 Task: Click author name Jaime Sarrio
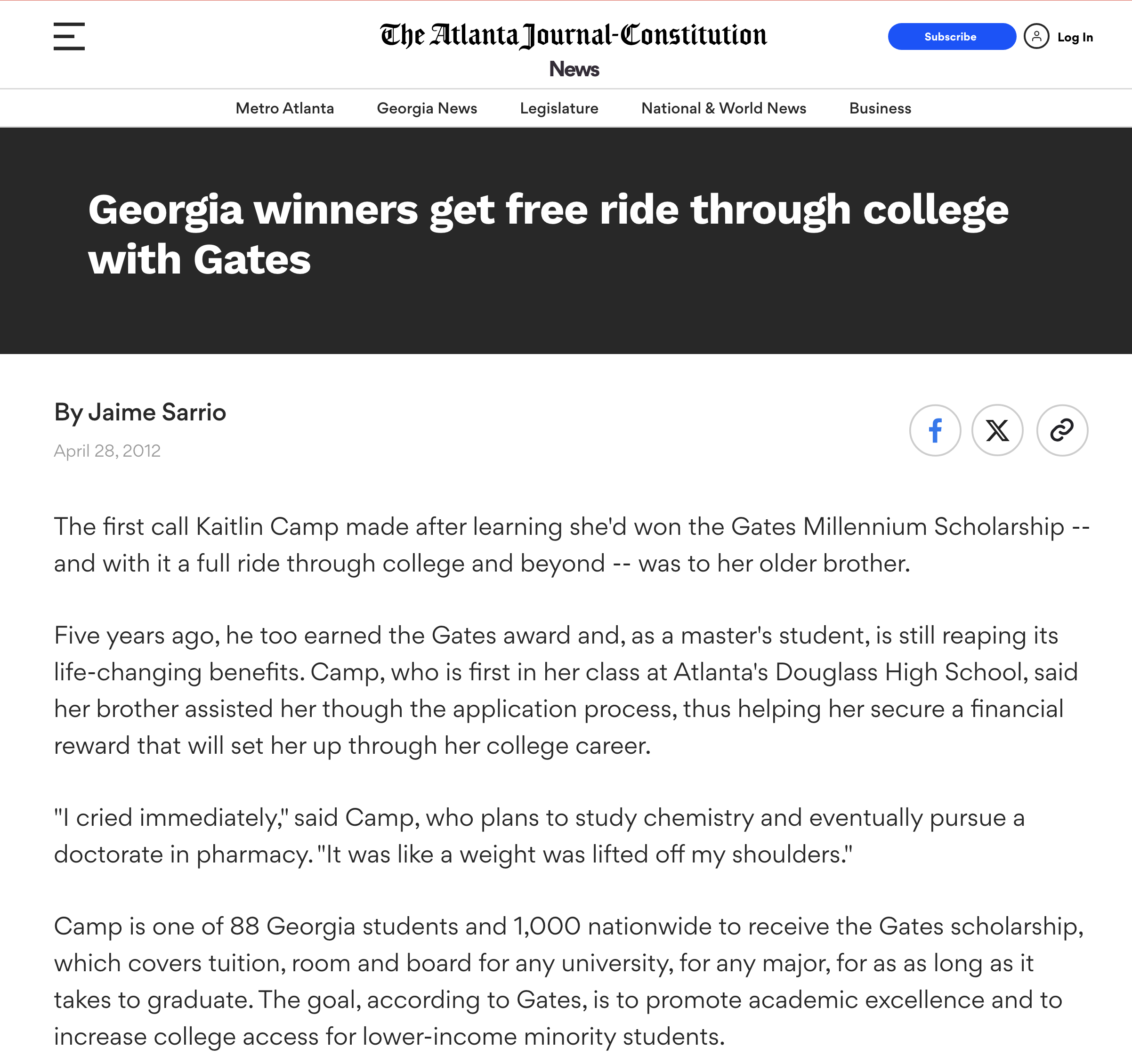pyautogui.click(x=157, y=412)
